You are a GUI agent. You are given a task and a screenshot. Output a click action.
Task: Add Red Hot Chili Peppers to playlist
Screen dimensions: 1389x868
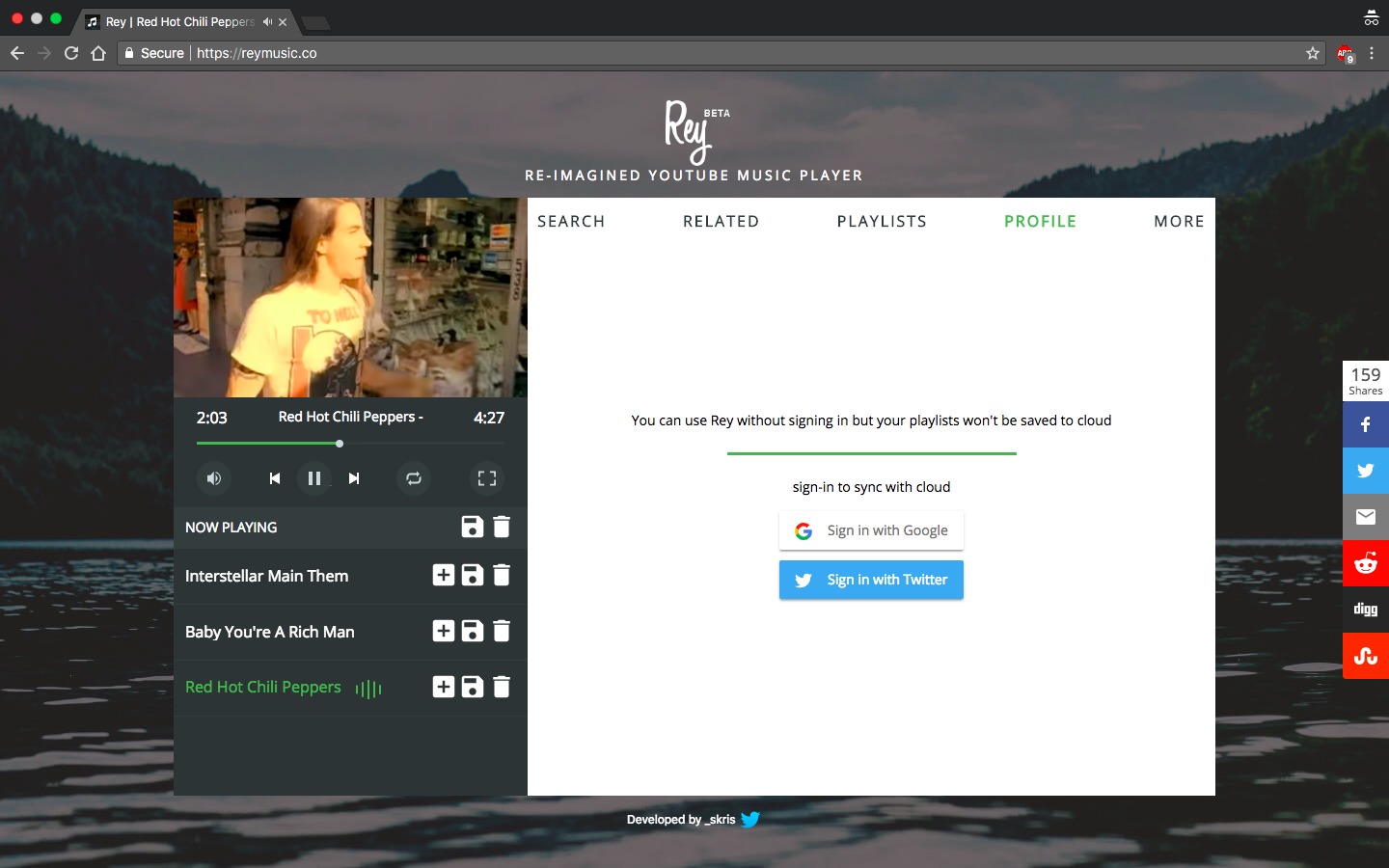pyautogui.click(x=444, y=687)
